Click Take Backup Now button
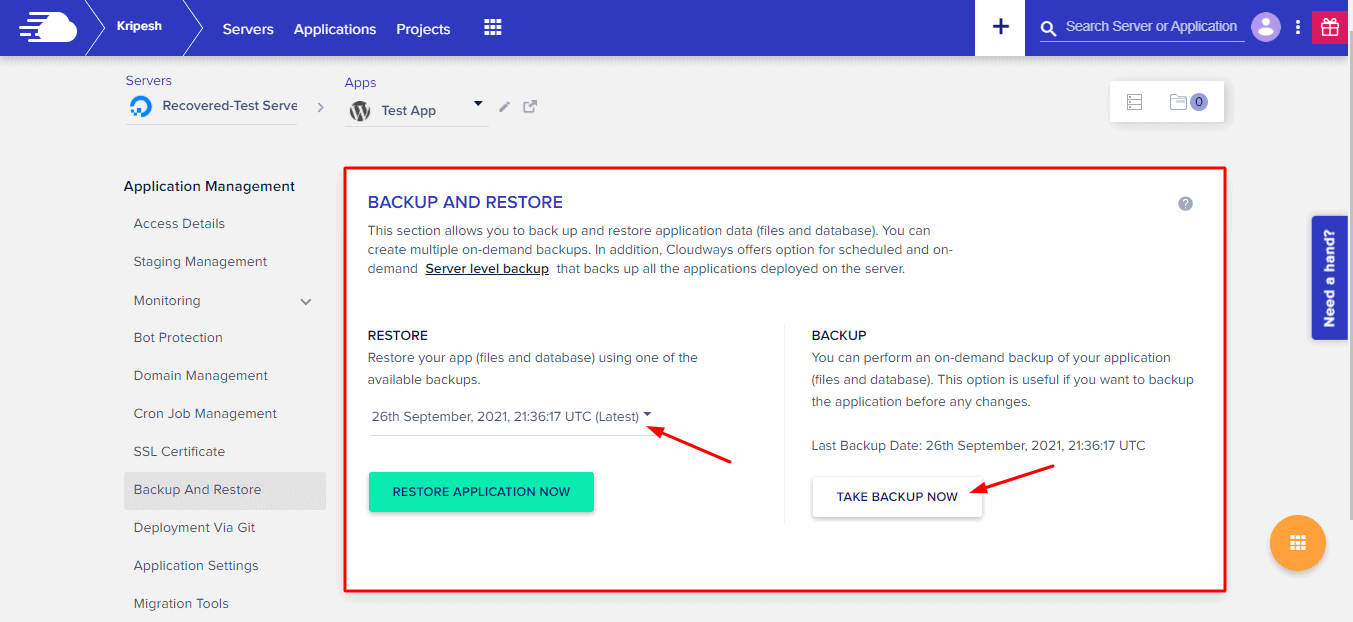This screenshot has height=622, width=1353. [x=897, y=497]
